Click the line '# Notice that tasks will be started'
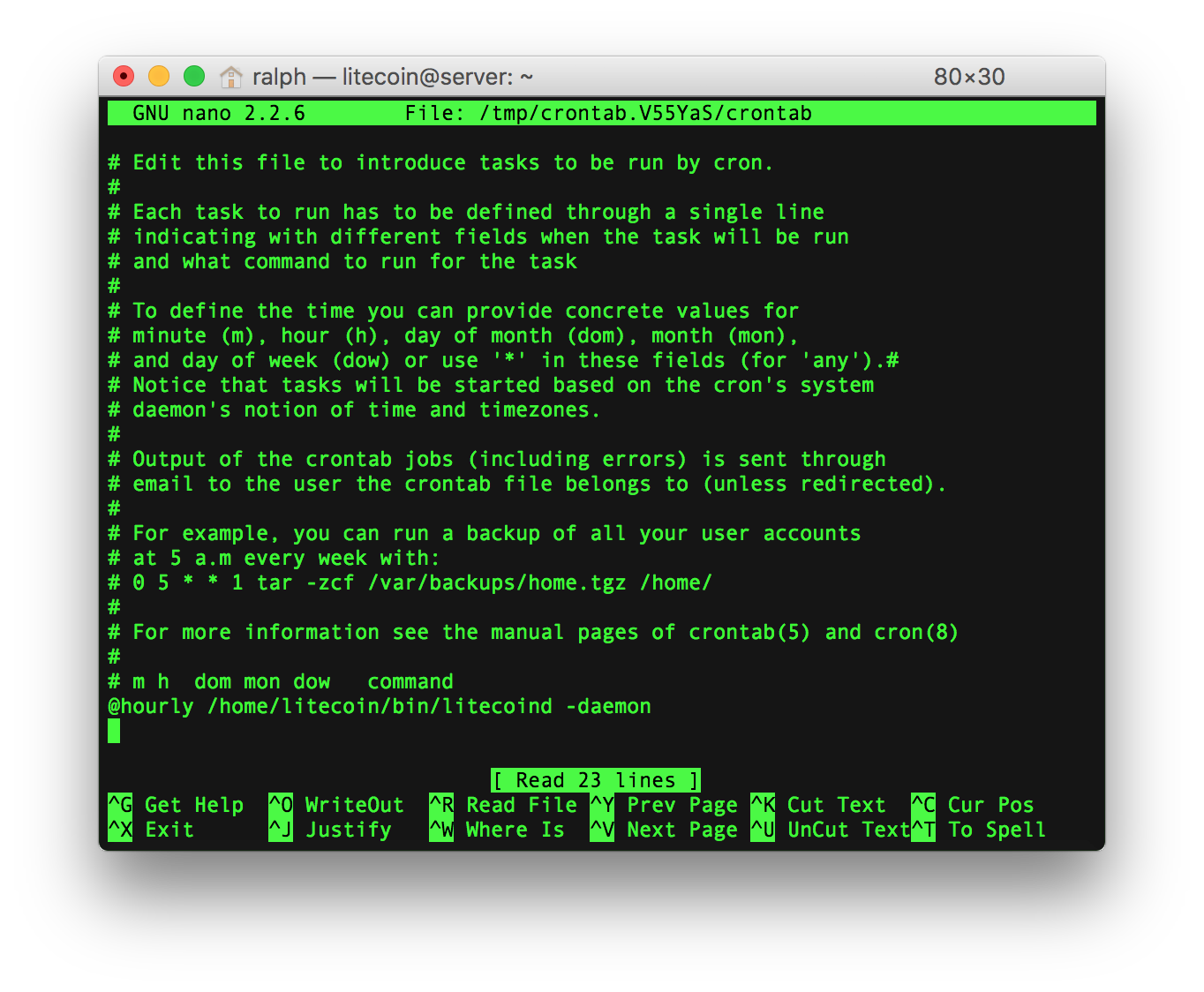The width and height of the screenshot is (1204, 992). click(491, 385)
